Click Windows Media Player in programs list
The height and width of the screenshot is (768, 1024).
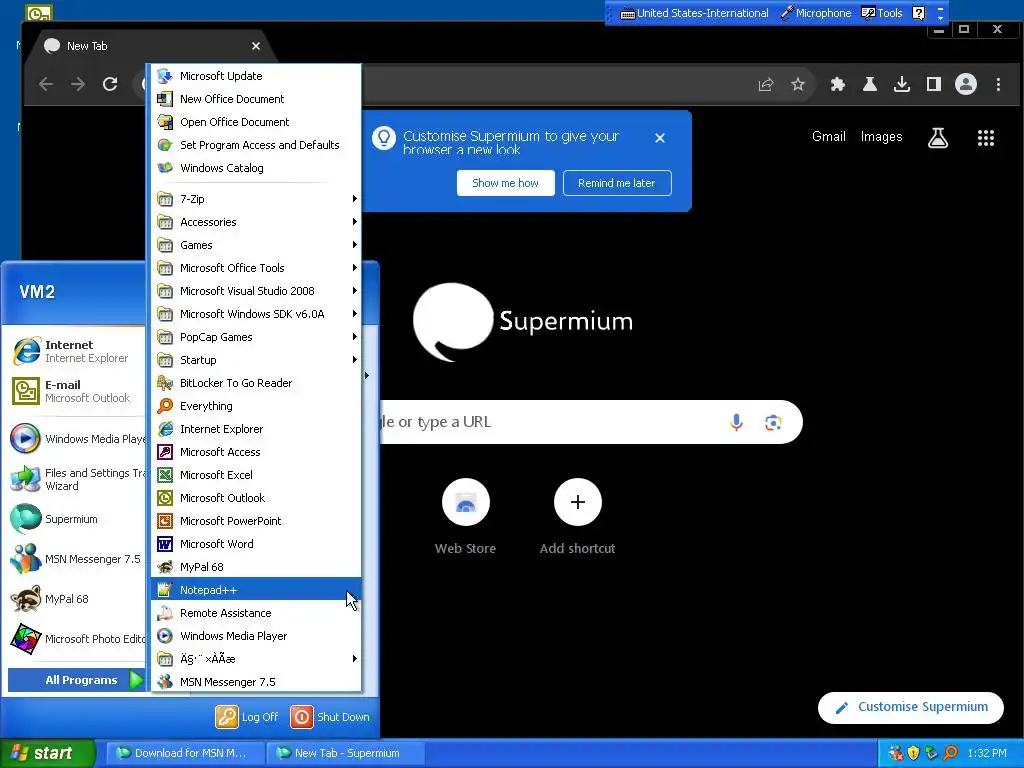coord(256,636)
